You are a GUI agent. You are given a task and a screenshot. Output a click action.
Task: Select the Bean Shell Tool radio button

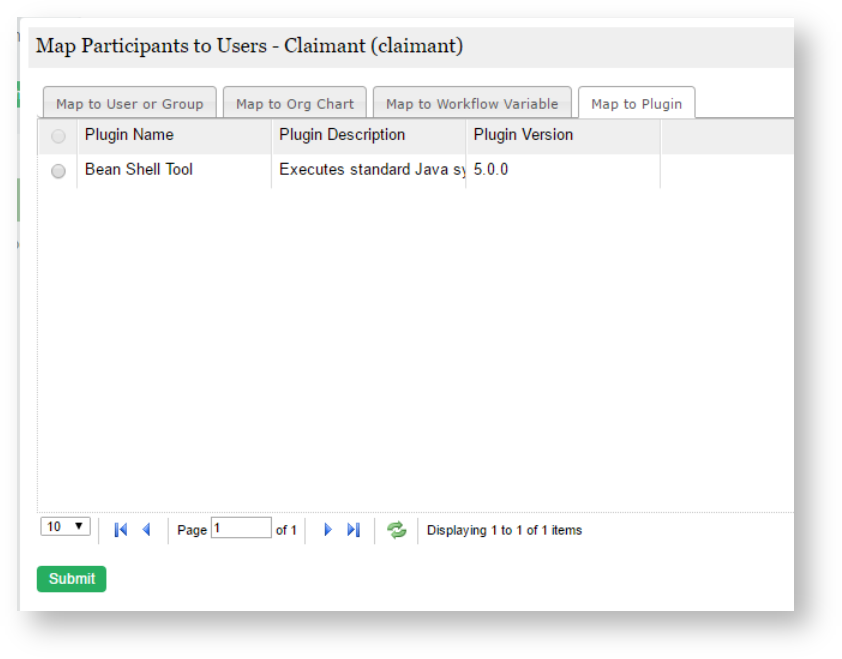[x=58, y=171]
